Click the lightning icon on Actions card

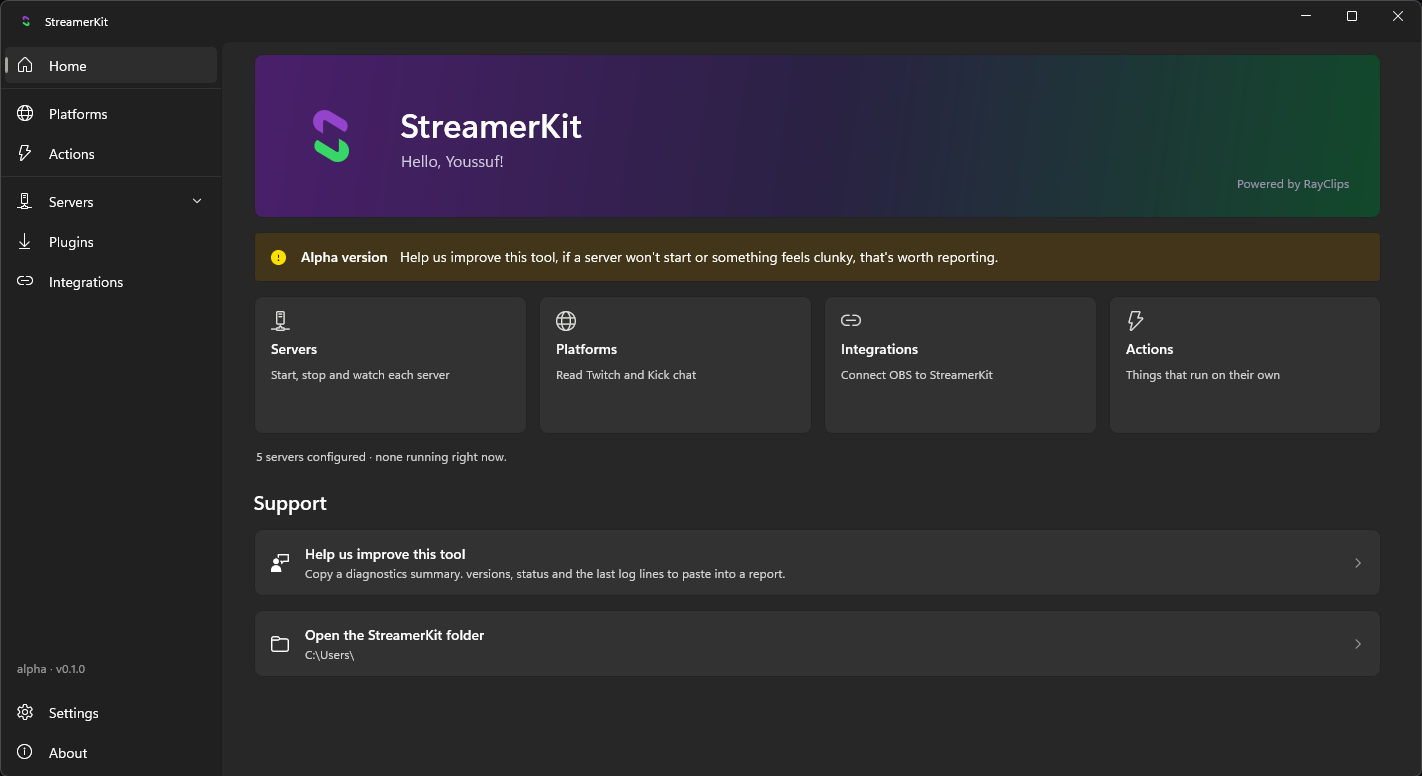[1135, 321]
